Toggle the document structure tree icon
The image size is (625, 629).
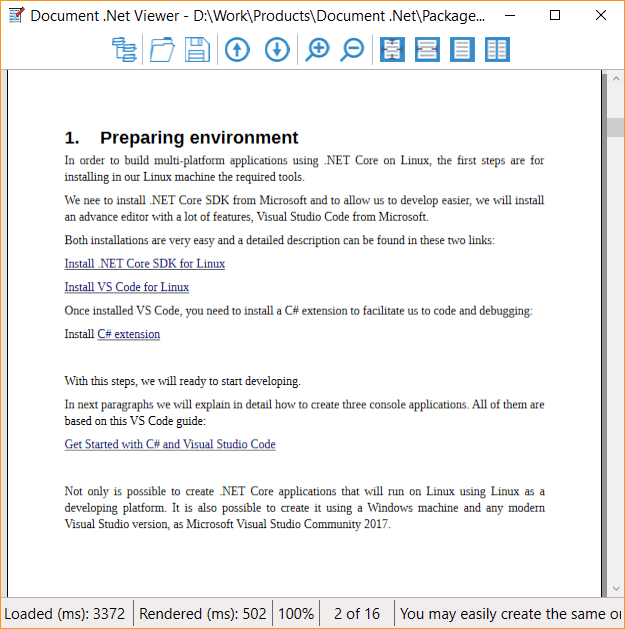124,49
